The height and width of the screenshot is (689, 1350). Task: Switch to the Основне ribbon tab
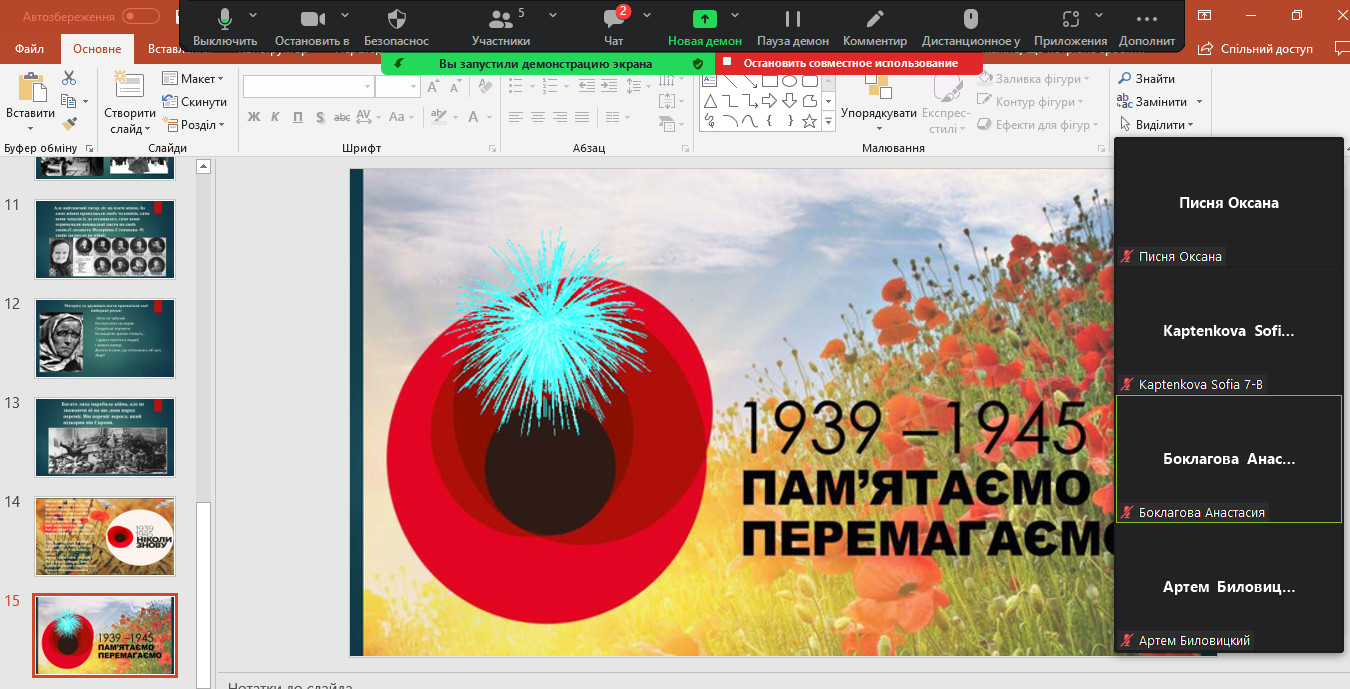click(97, 49)
